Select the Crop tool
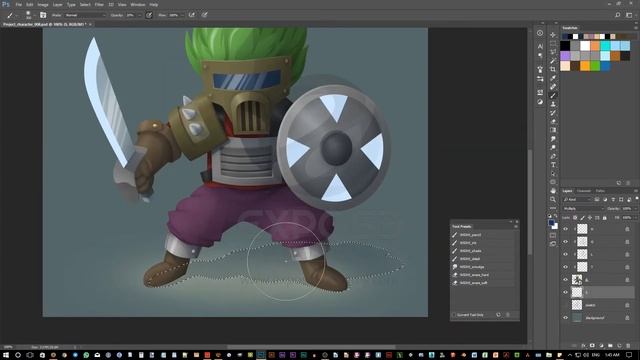640x360 pixels. [x=553, y=69]
